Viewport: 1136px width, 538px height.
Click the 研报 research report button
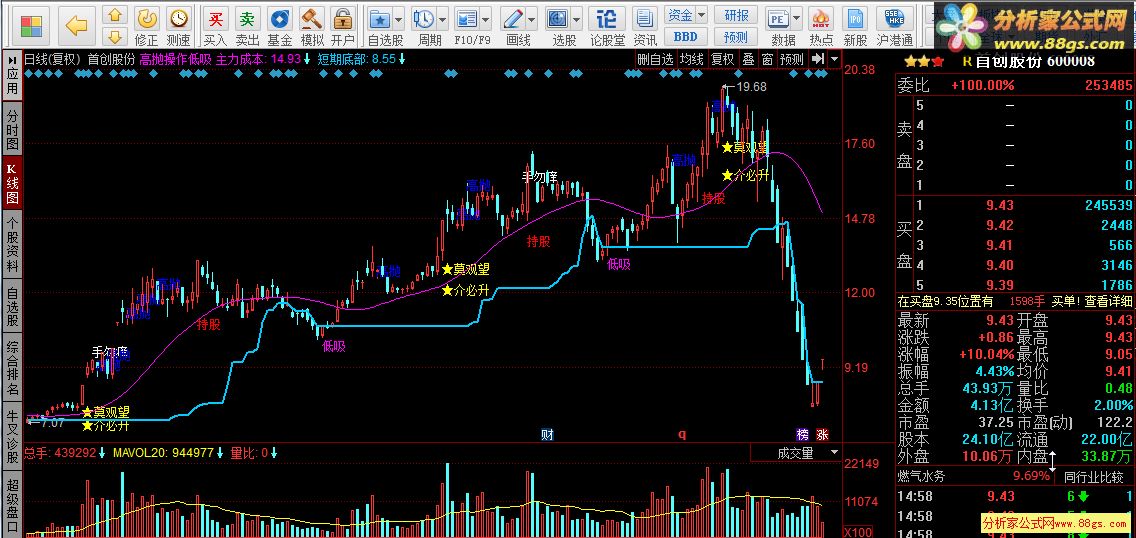[x=736, y=14]
